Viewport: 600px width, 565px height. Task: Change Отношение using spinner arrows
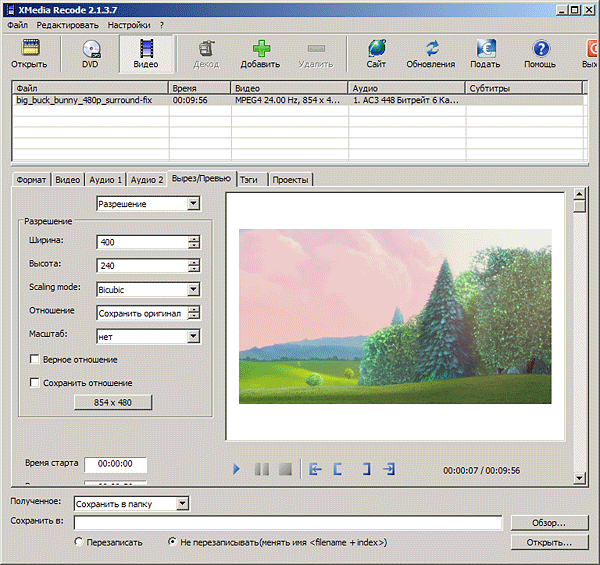pos(194,313)
